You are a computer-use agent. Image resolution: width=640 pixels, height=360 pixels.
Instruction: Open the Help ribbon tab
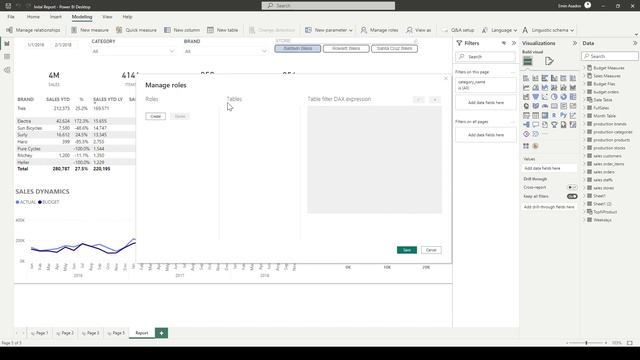point(127,17)
